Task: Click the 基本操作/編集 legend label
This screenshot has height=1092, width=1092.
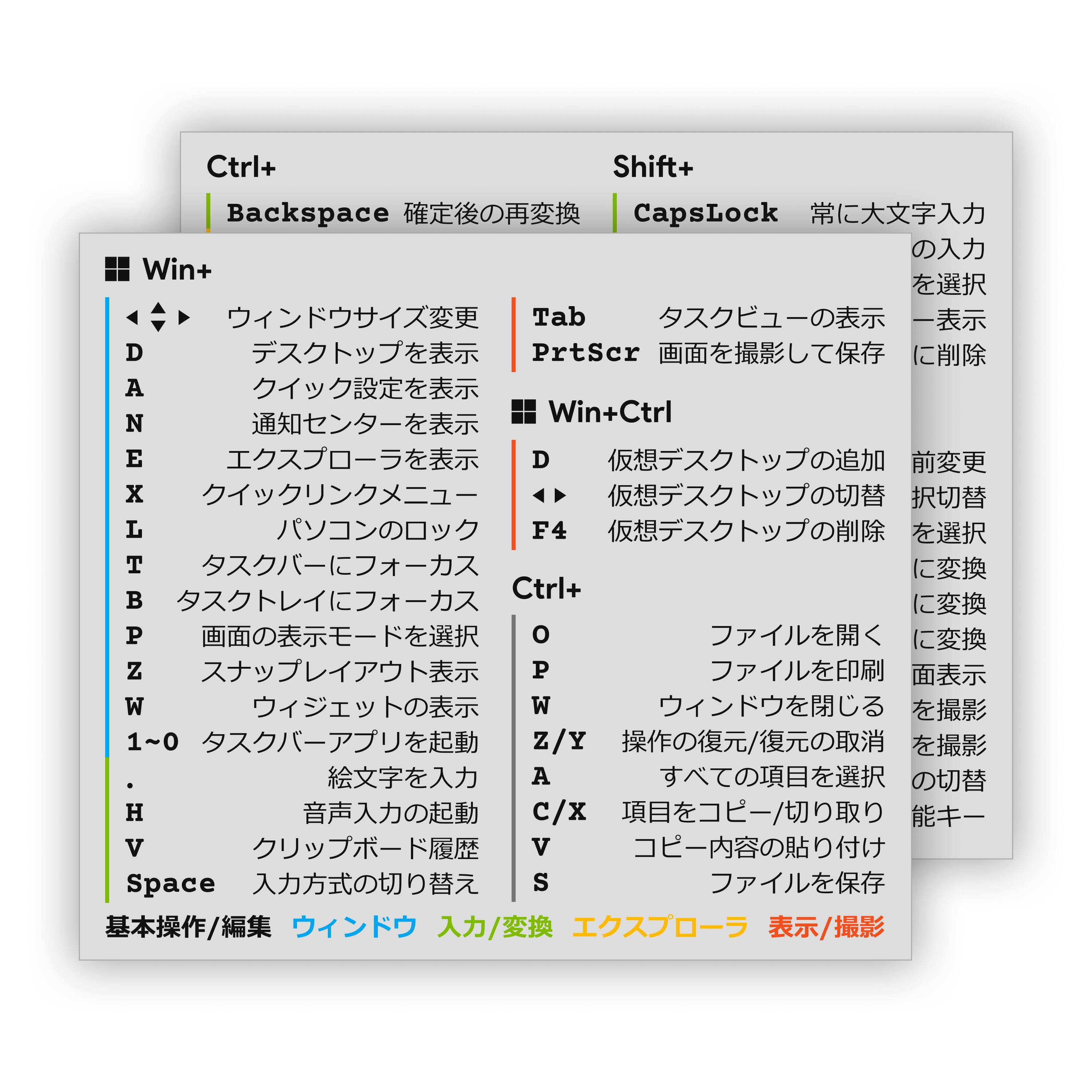Action: (188, 927)
